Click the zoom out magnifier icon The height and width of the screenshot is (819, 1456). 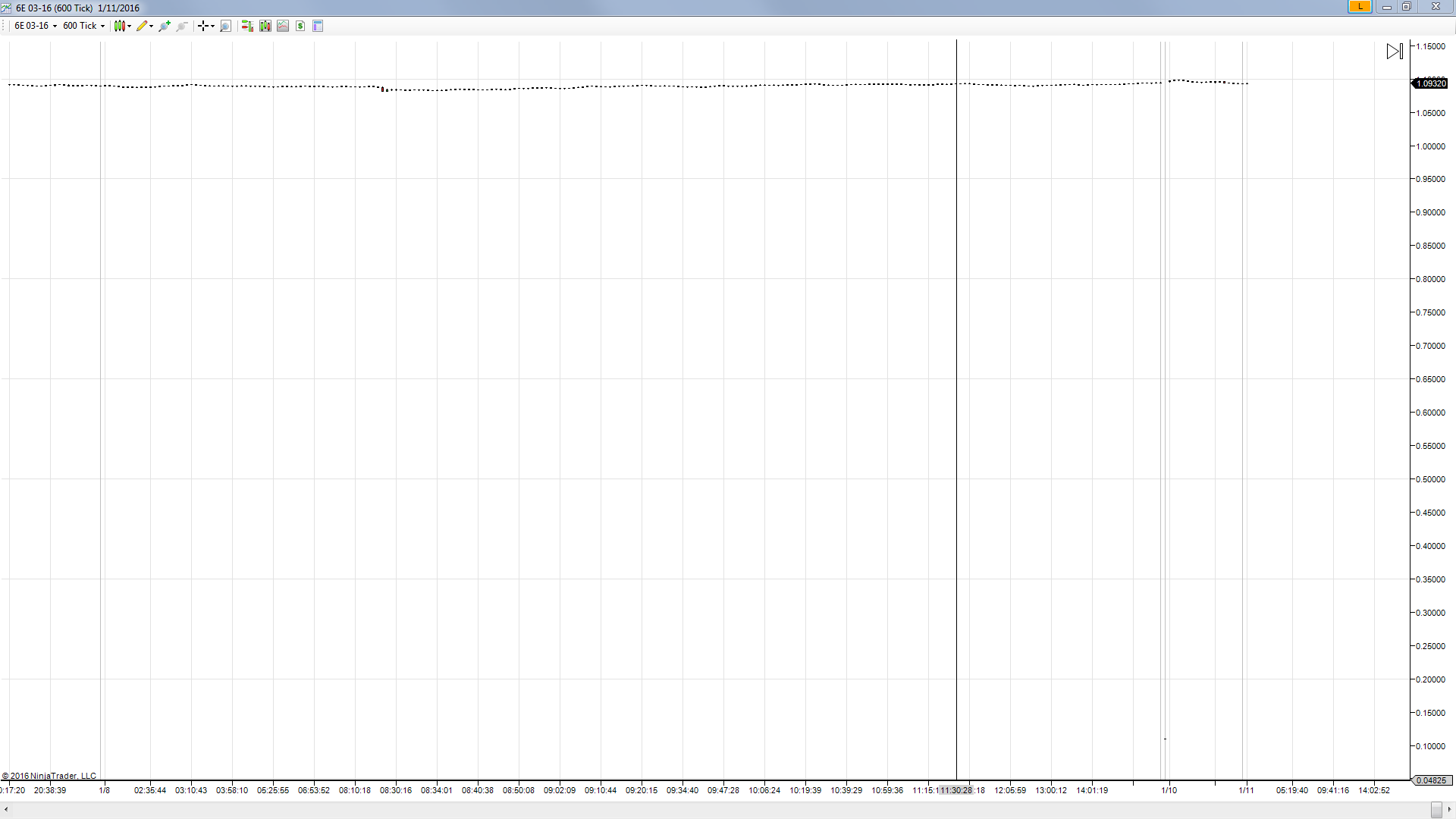point(182,26)
